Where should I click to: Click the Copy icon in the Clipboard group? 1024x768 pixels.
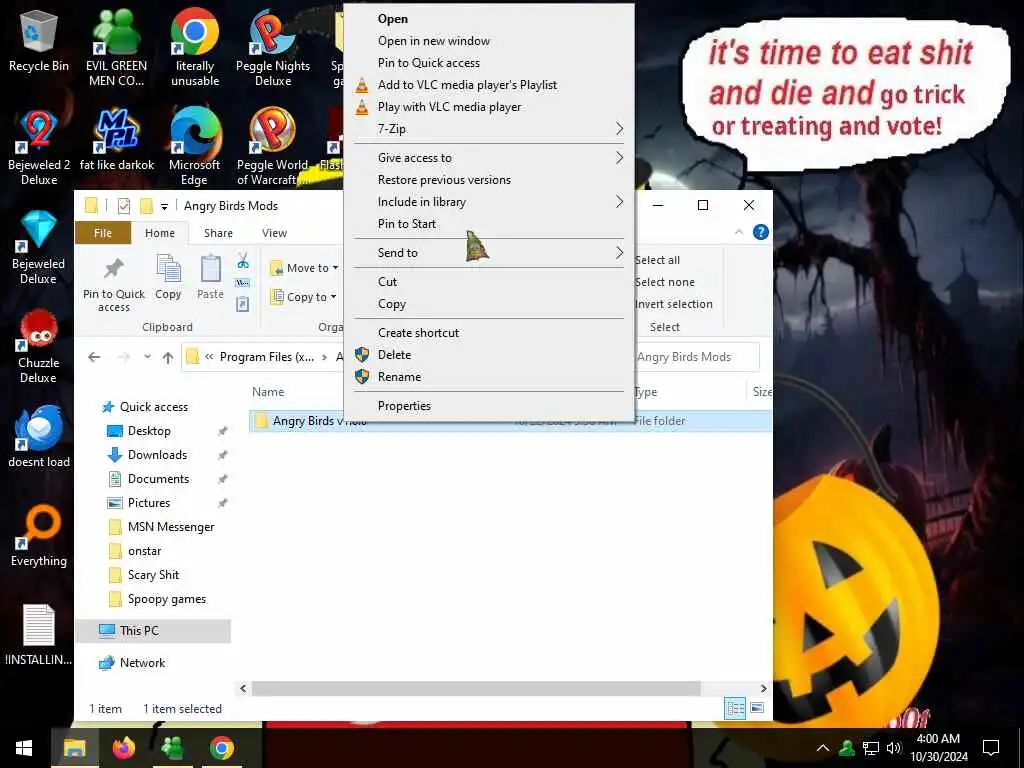(168, 278)
